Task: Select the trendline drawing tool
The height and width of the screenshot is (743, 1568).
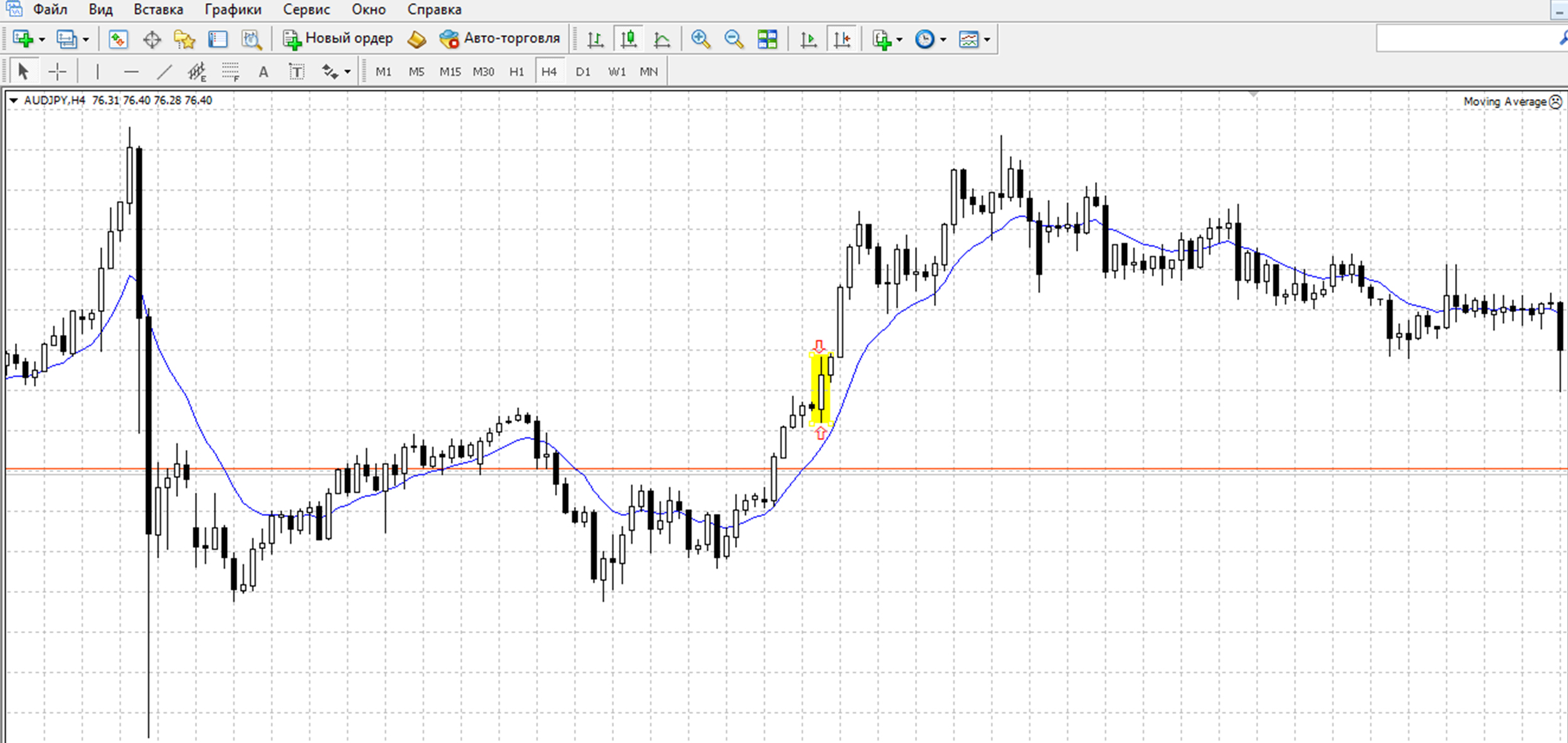Action: 164,72
